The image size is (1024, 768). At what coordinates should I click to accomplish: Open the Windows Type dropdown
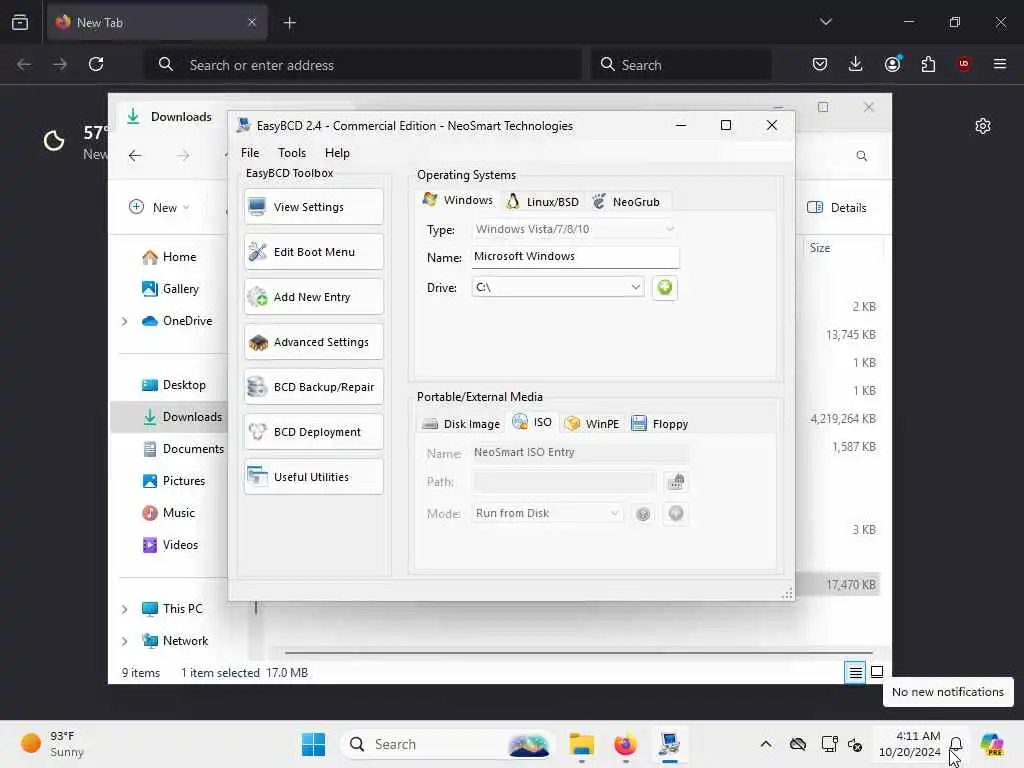click(x=575, y=229)
